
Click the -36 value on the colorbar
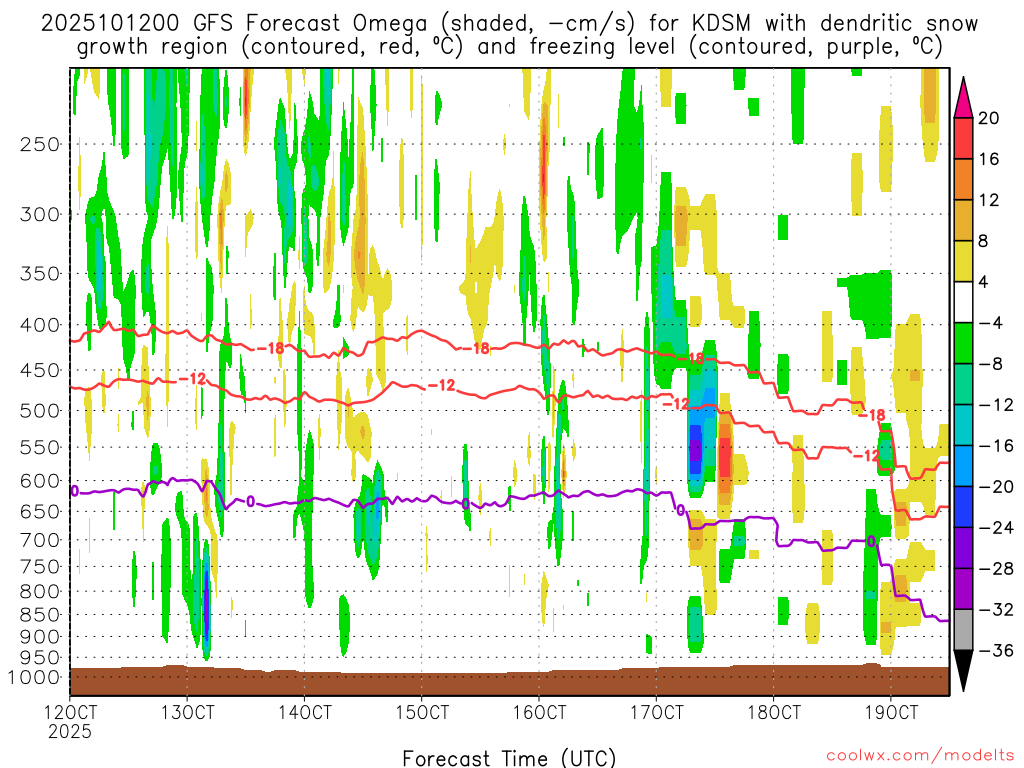pyautogui.click(x=995, y=650)
